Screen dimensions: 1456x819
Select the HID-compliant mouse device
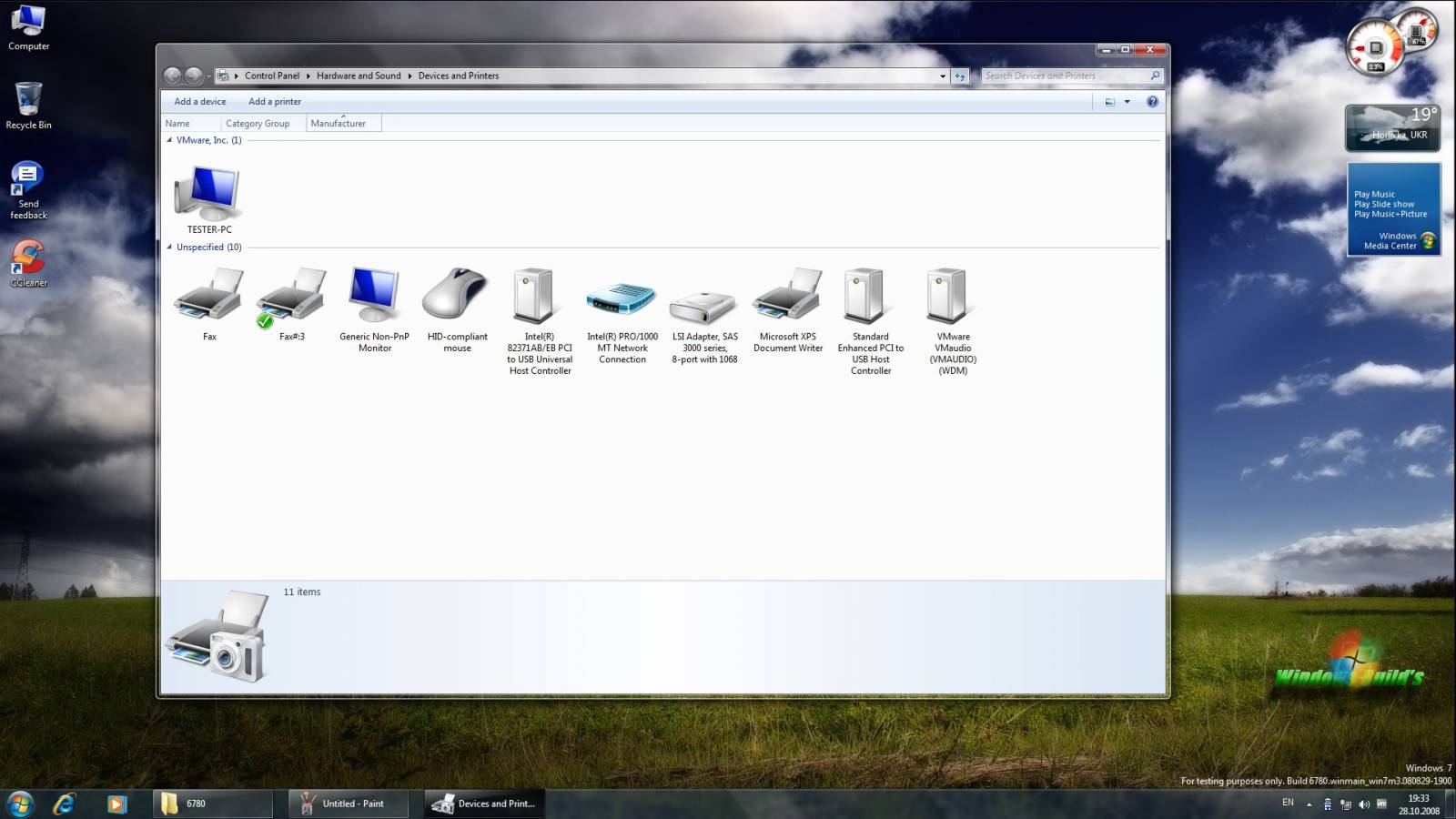click(x=457, y=308)
